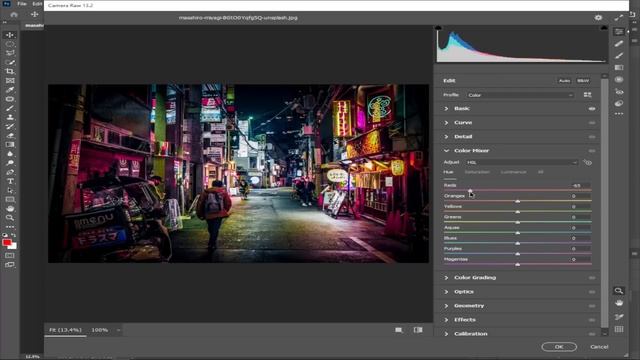Expand the Color Grading panel
The image size is (640, 360).
pos(446,278)
